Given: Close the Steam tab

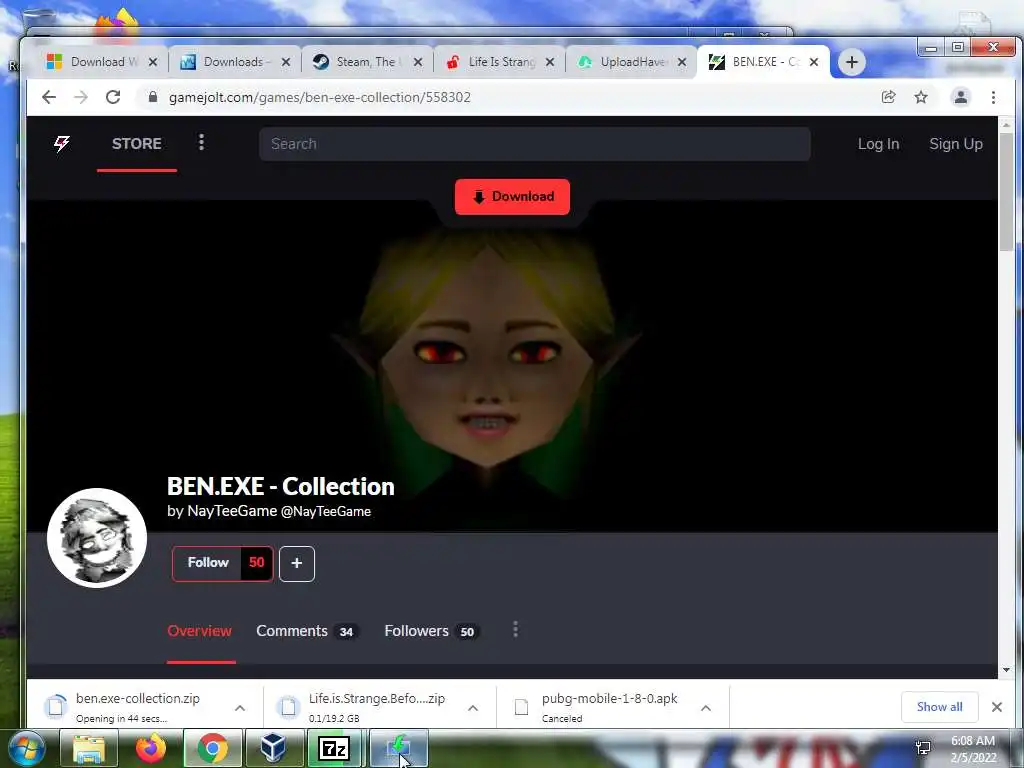Looking at the screenshot, I should (x=418, y=62).
